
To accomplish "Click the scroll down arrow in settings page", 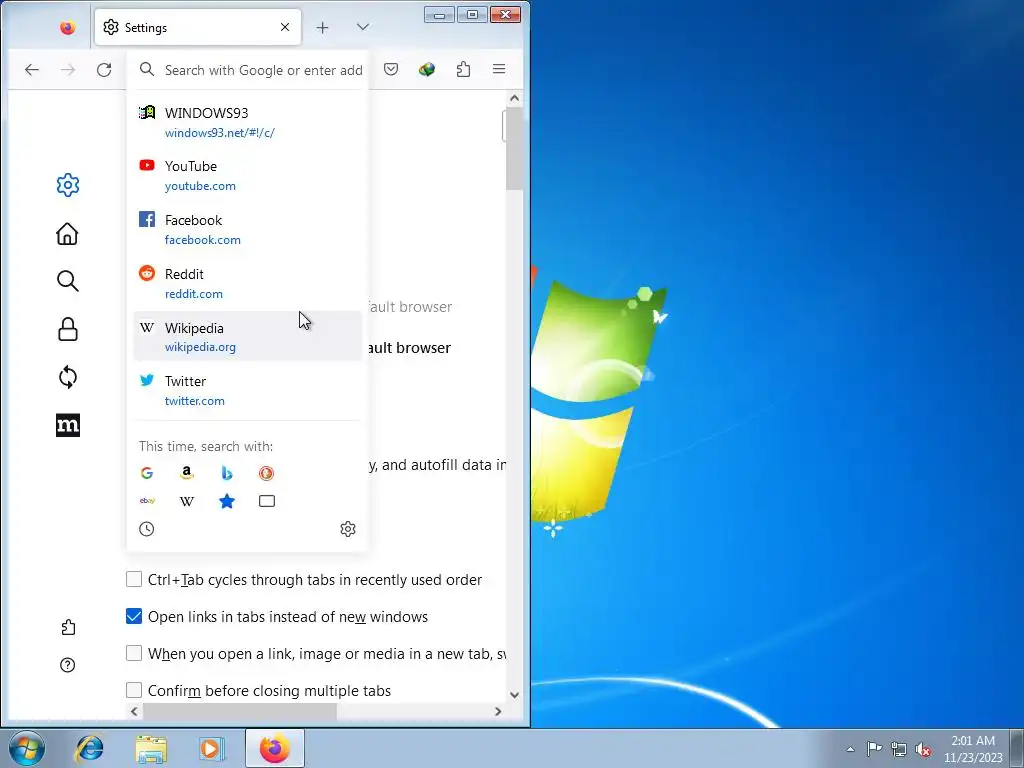I will click(x=515, y=695).
